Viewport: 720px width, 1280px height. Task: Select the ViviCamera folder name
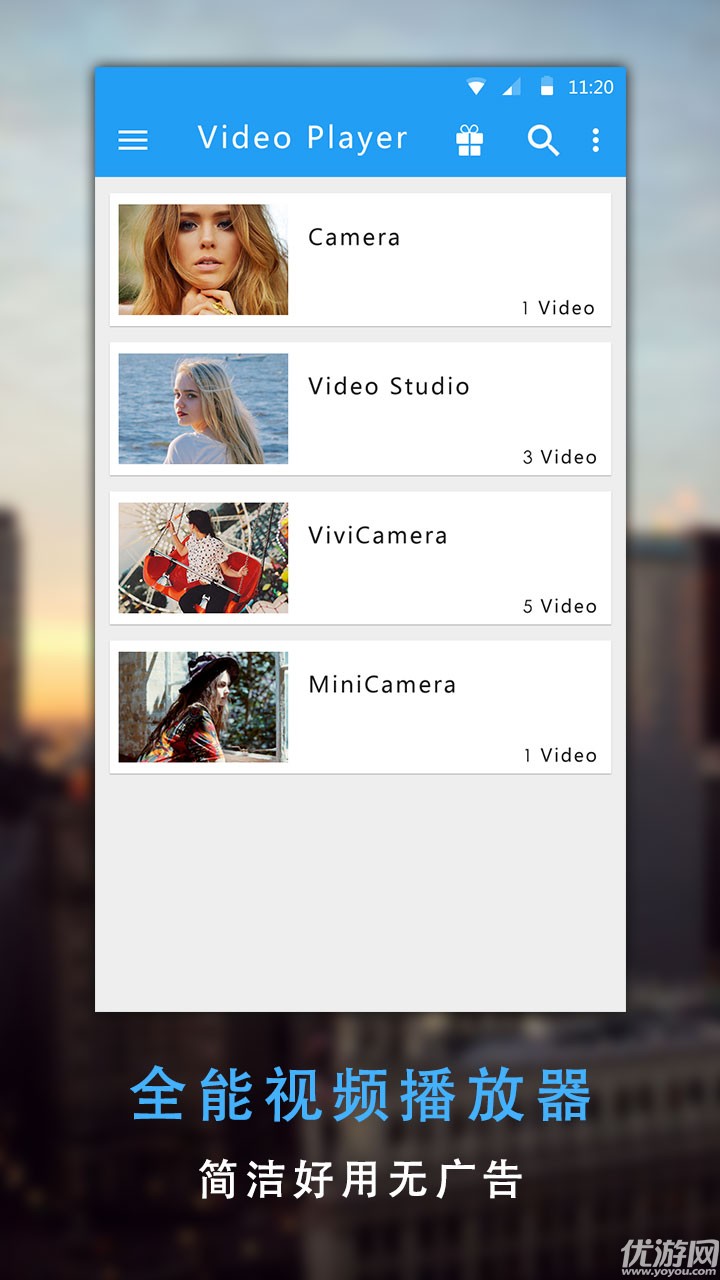(377, 536)
